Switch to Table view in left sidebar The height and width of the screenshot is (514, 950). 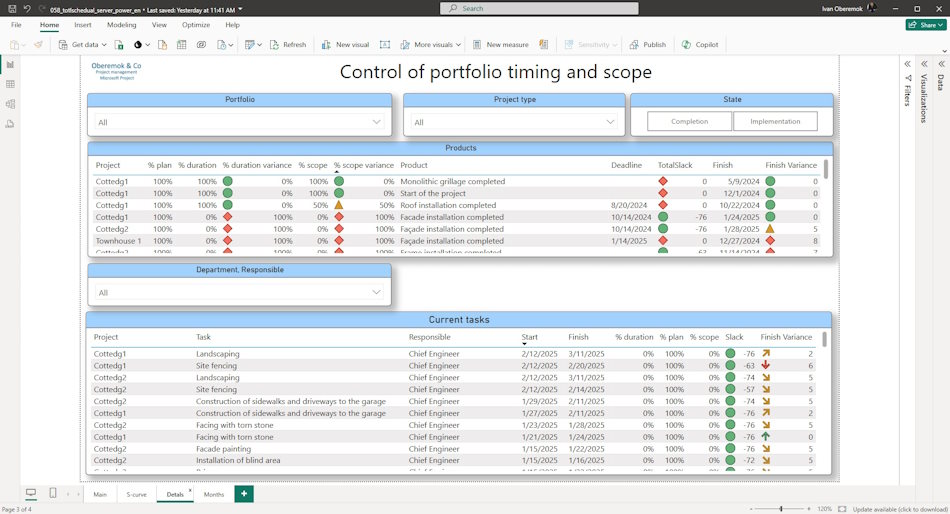tap(10, 84)
